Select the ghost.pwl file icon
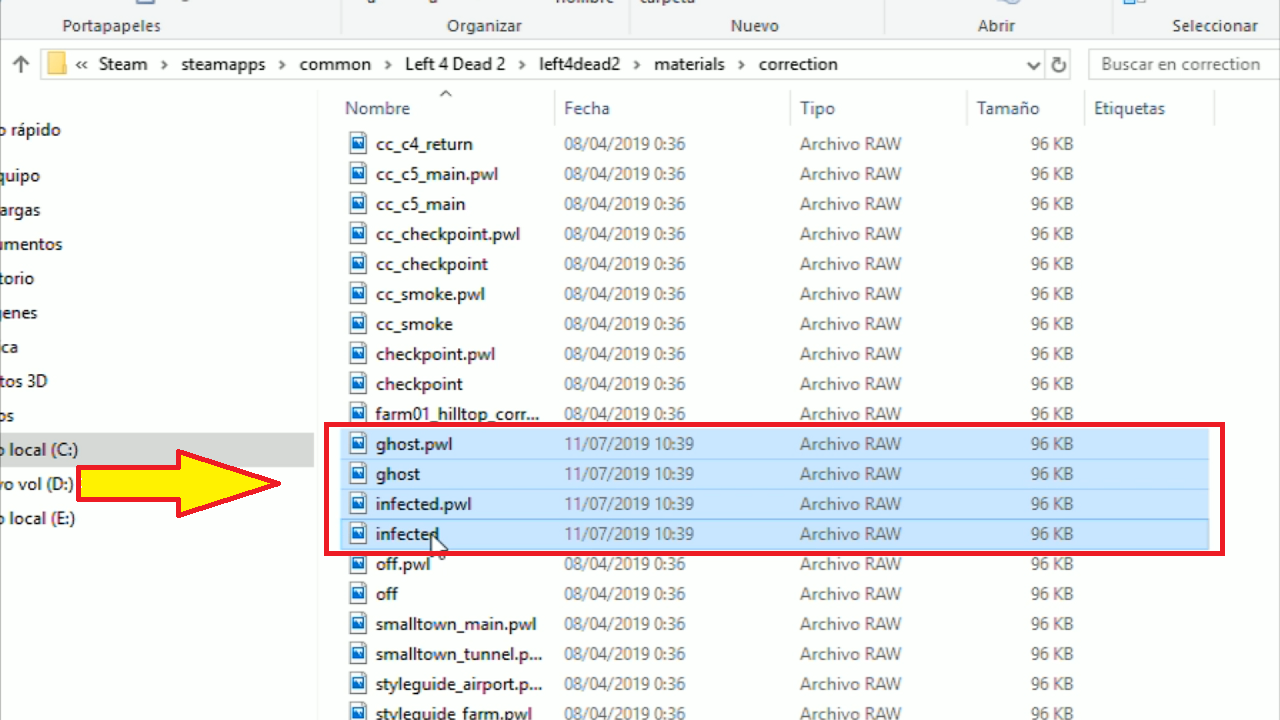Screen dimensions: 1280x720 (359, 443)
